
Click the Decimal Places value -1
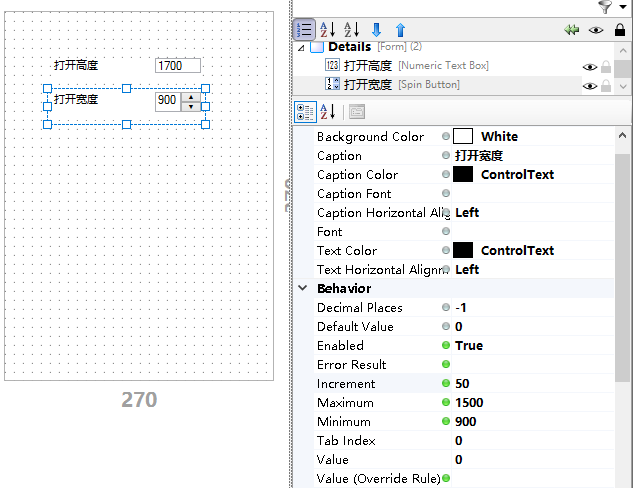(x=461, y=308)
